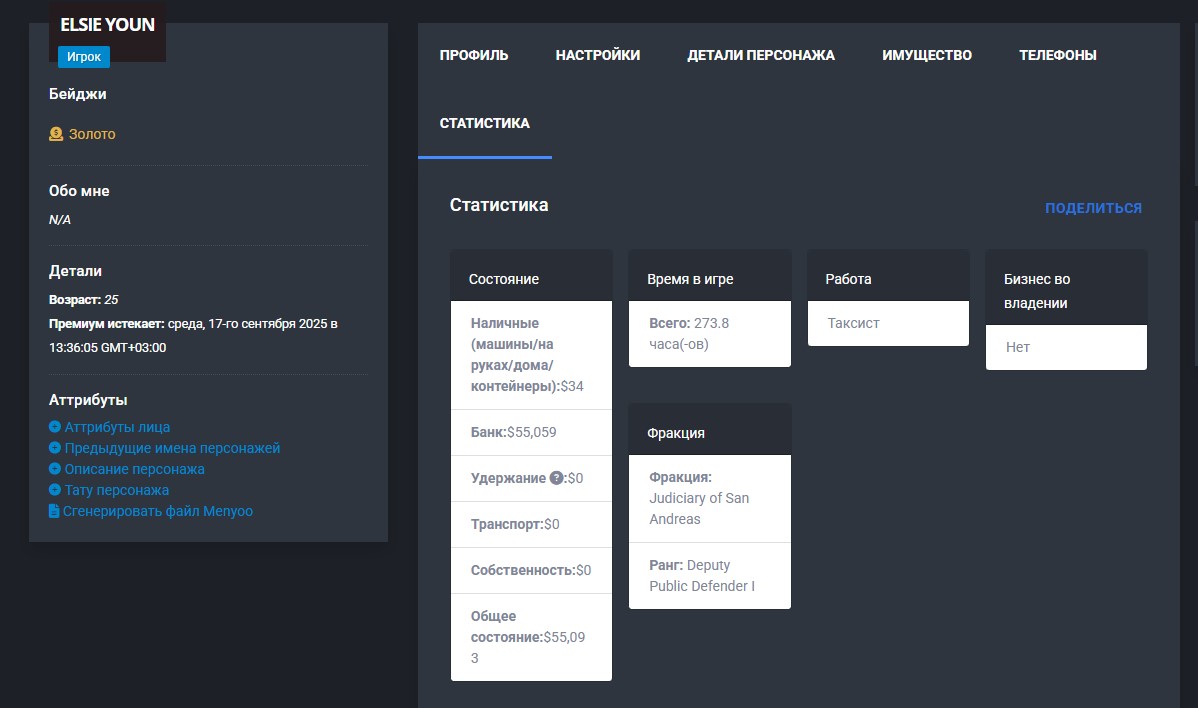
Task: Open the Описание персонажа link
Action: (134, 469)
